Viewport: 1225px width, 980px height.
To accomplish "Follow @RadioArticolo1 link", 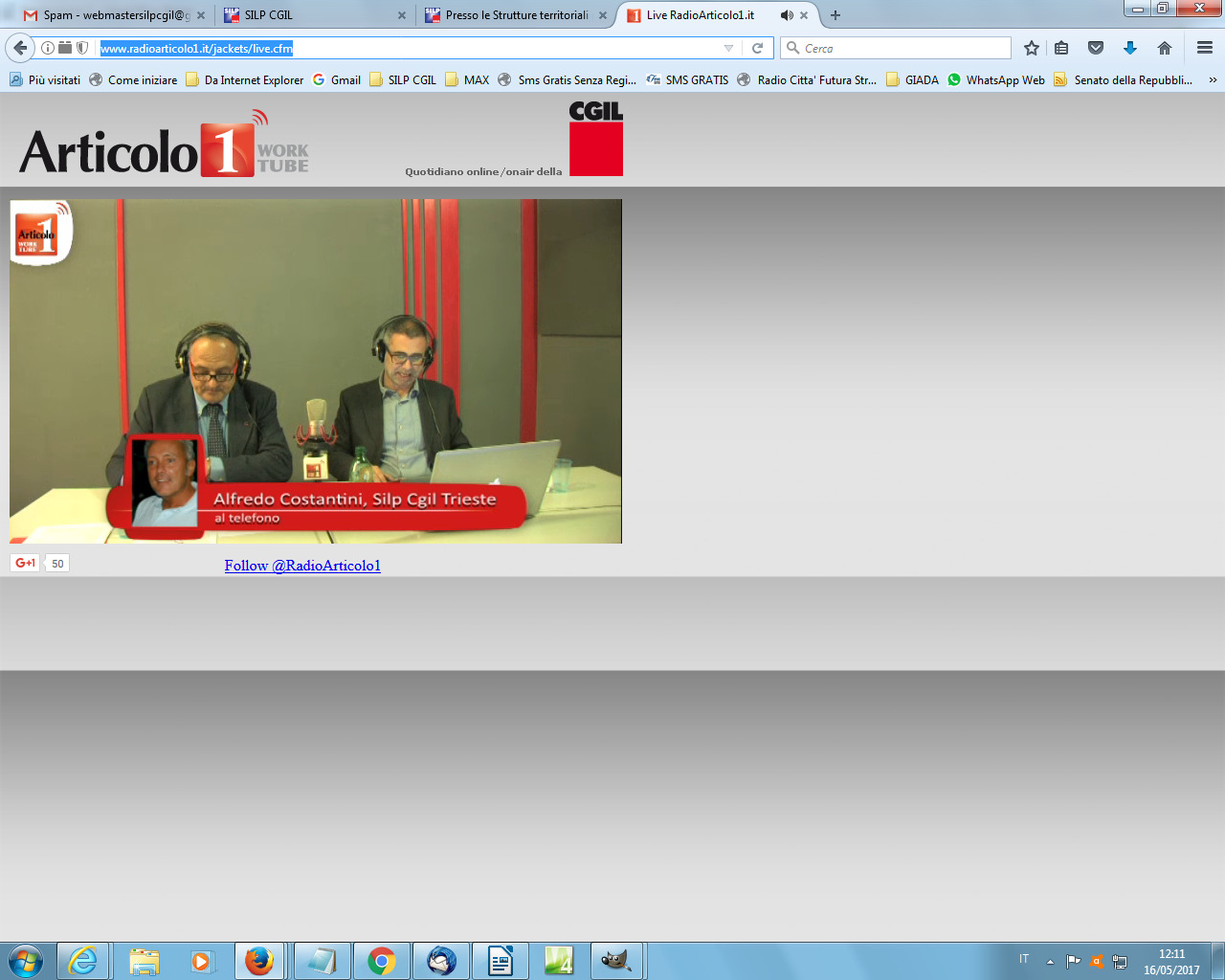I will 302,566.
